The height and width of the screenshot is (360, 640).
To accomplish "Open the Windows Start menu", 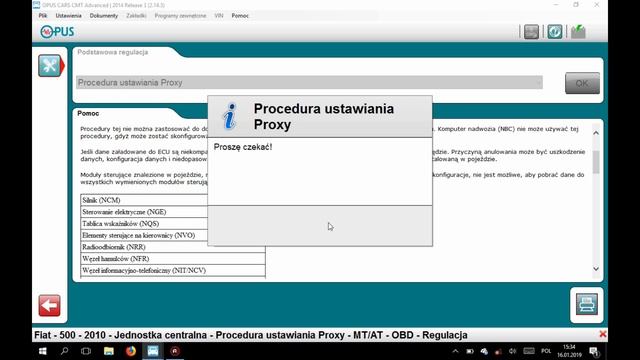I will pos(42,351).
